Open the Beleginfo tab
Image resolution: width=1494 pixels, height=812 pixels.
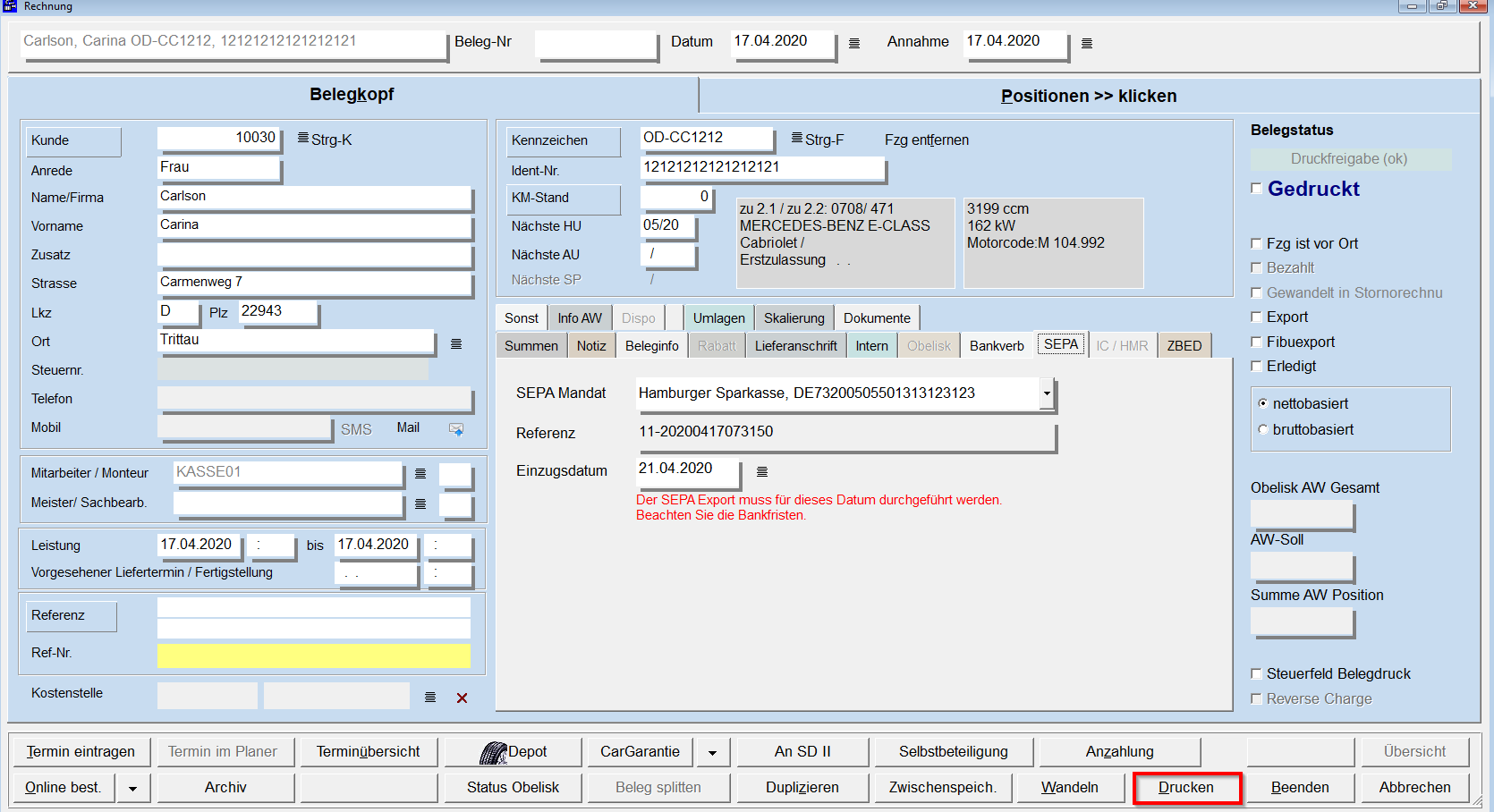pyautogui.click(x=652, y=346)
